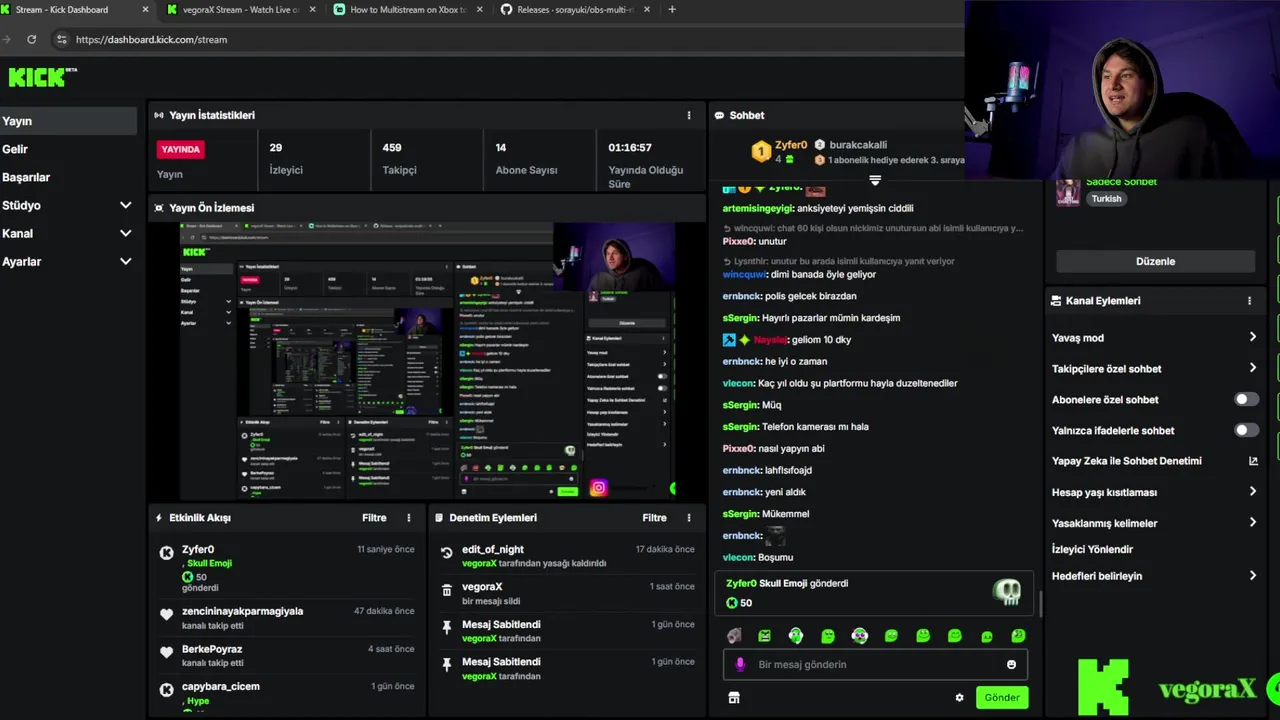Screen dimensions: 1280x720
Task: Open external link icon for Yapay Zeka Sohbet Denetimi
Action: (x=1253, y=461)
